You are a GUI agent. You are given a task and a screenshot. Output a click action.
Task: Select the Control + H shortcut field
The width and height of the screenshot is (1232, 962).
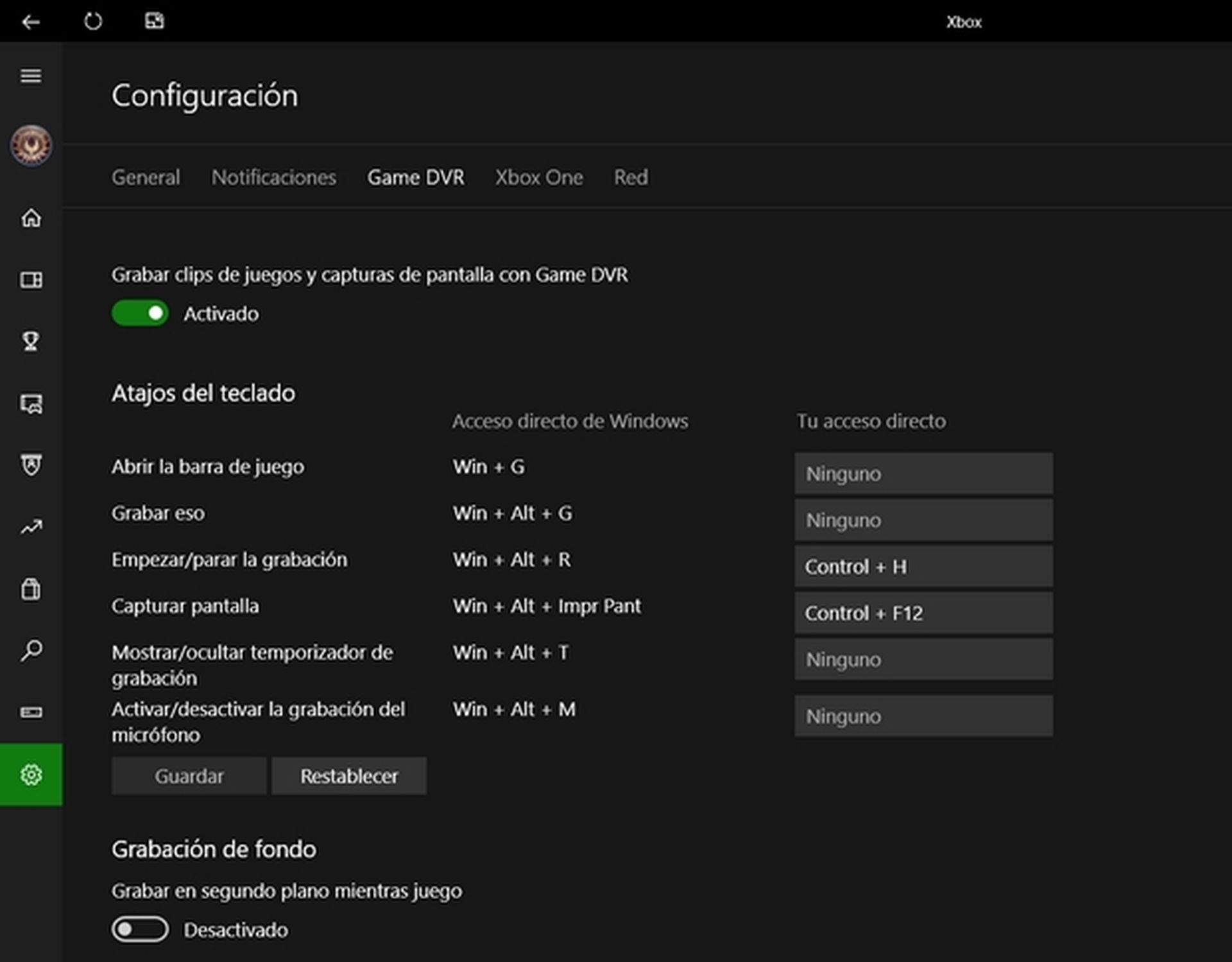[923, 567]
